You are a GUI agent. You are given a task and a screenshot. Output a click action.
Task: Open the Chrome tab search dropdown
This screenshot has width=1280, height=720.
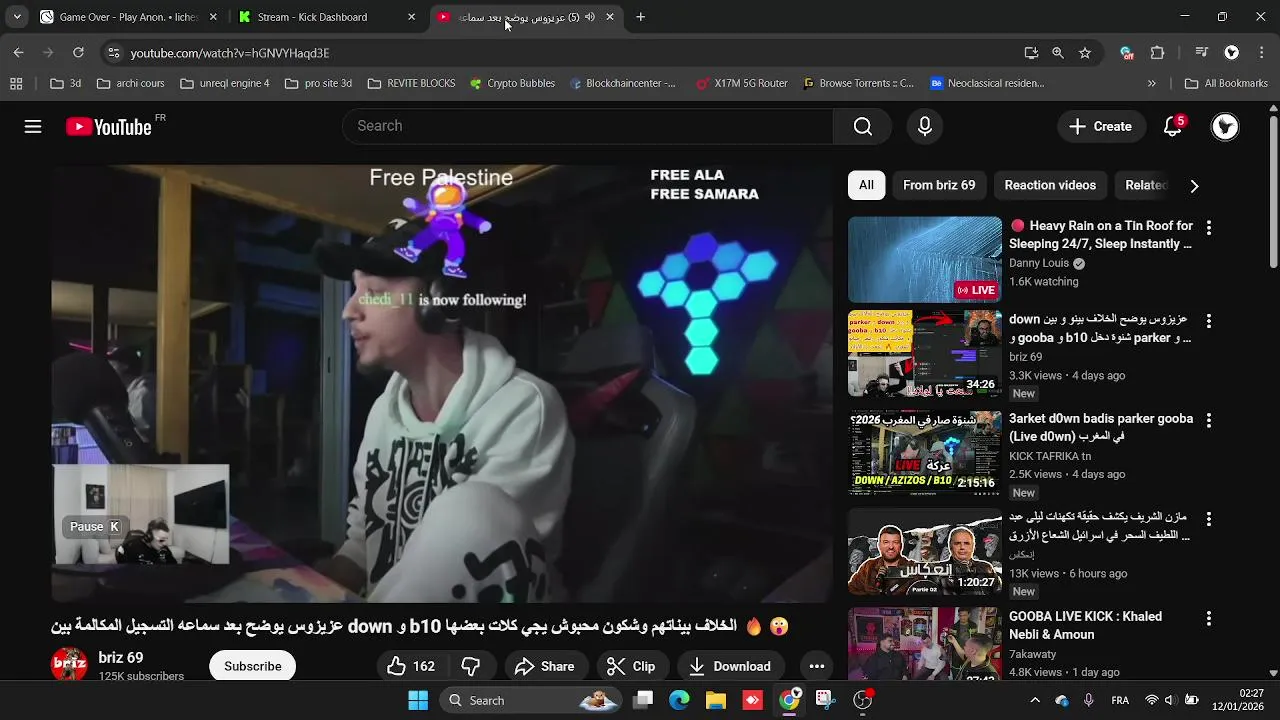pyautogui.click(x=17, y=17)
